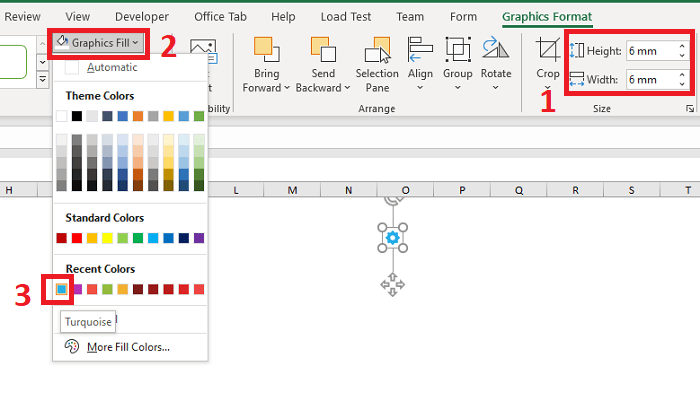The height and width of the screenshot is (401, 700).
Task: Click the More Fill Colors palette icon
Action: [72, 347]
